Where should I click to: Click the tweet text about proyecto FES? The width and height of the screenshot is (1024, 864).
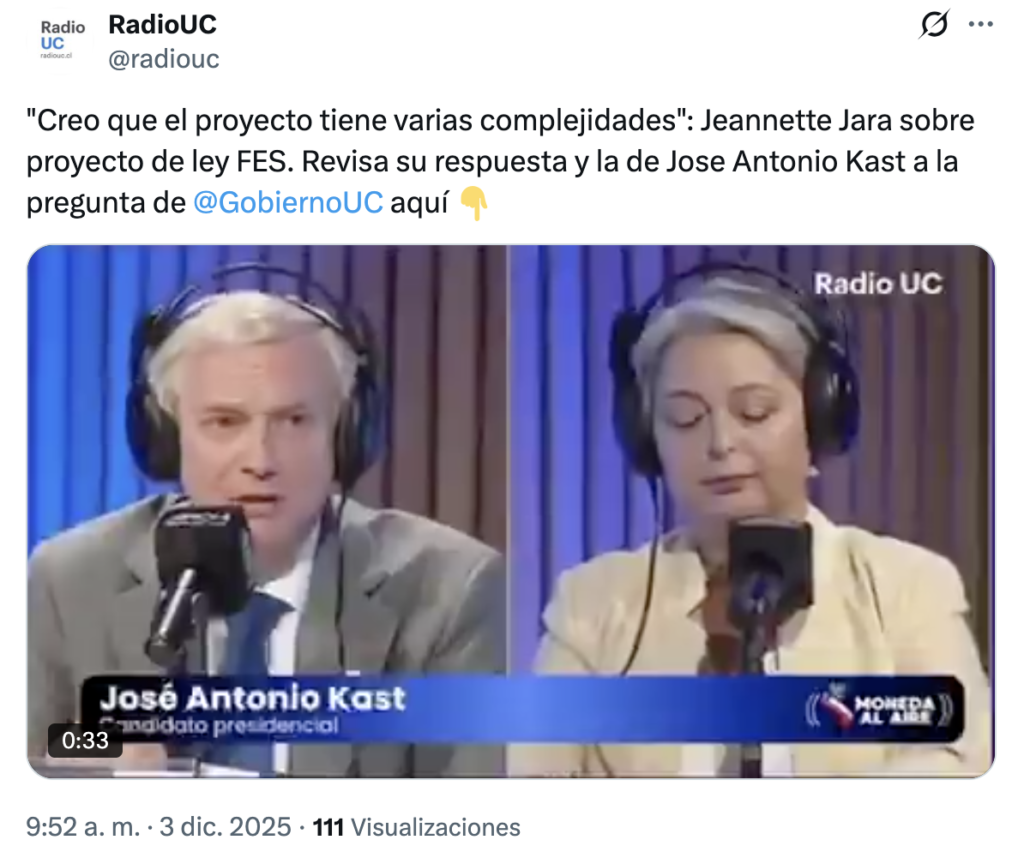[x=500, y=161]
